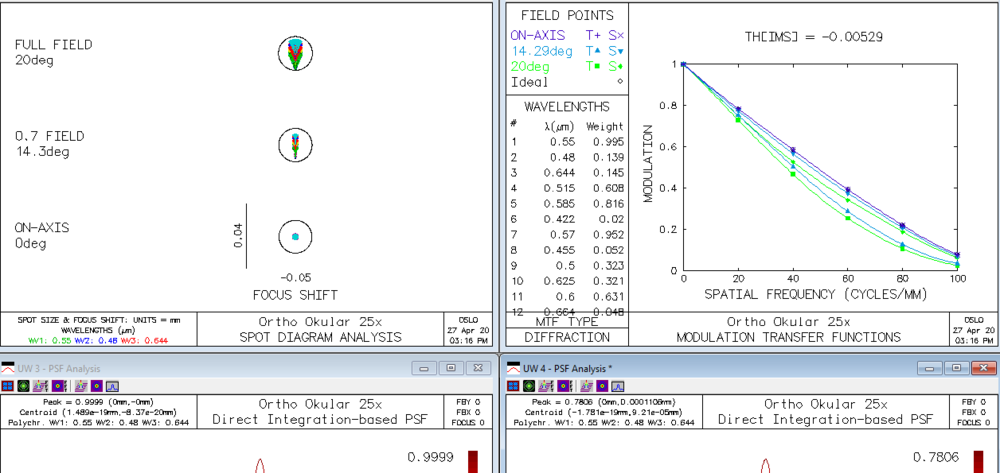Click 'SPOT DIAGRAM ANALYSIS' title text
Screen dimensions: 1000x473
pos(321,337)
